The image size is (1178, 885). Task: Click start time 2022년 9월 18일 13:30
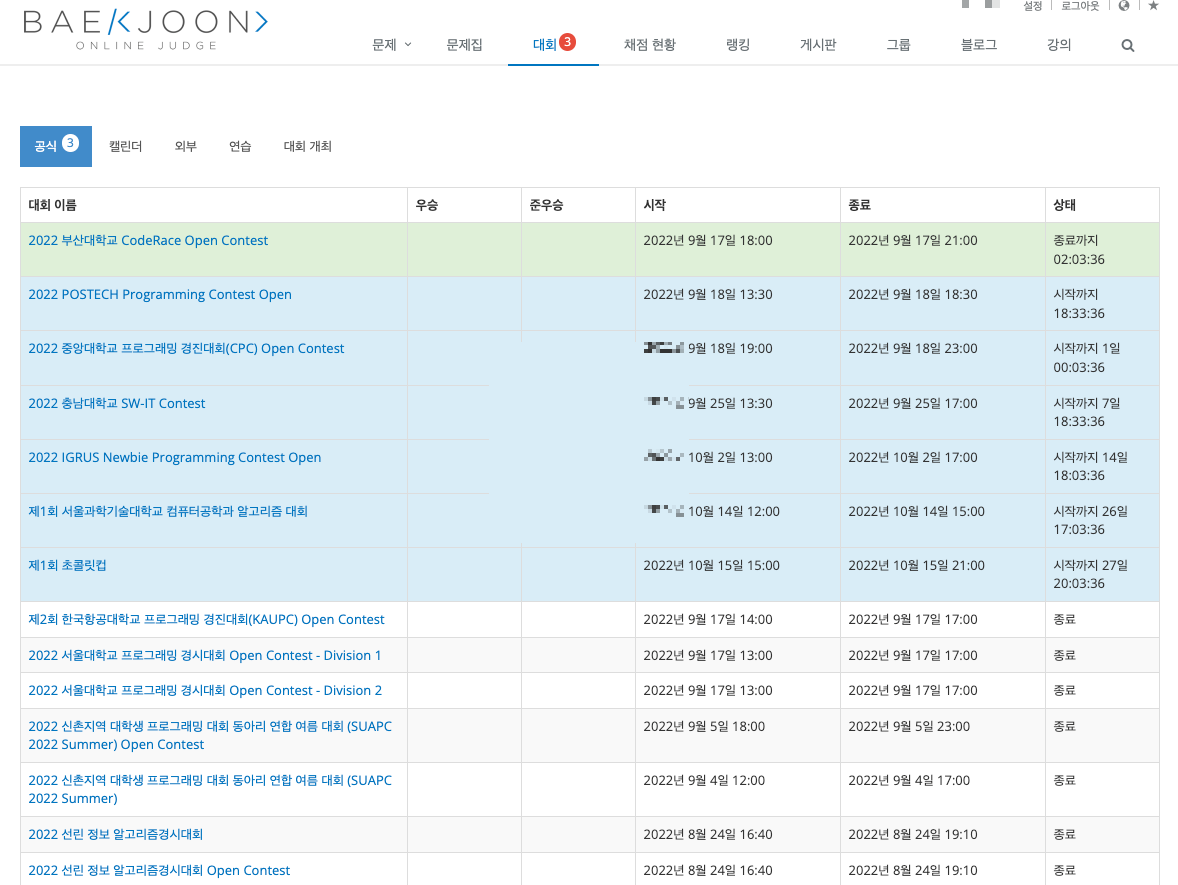pos(708,294)
